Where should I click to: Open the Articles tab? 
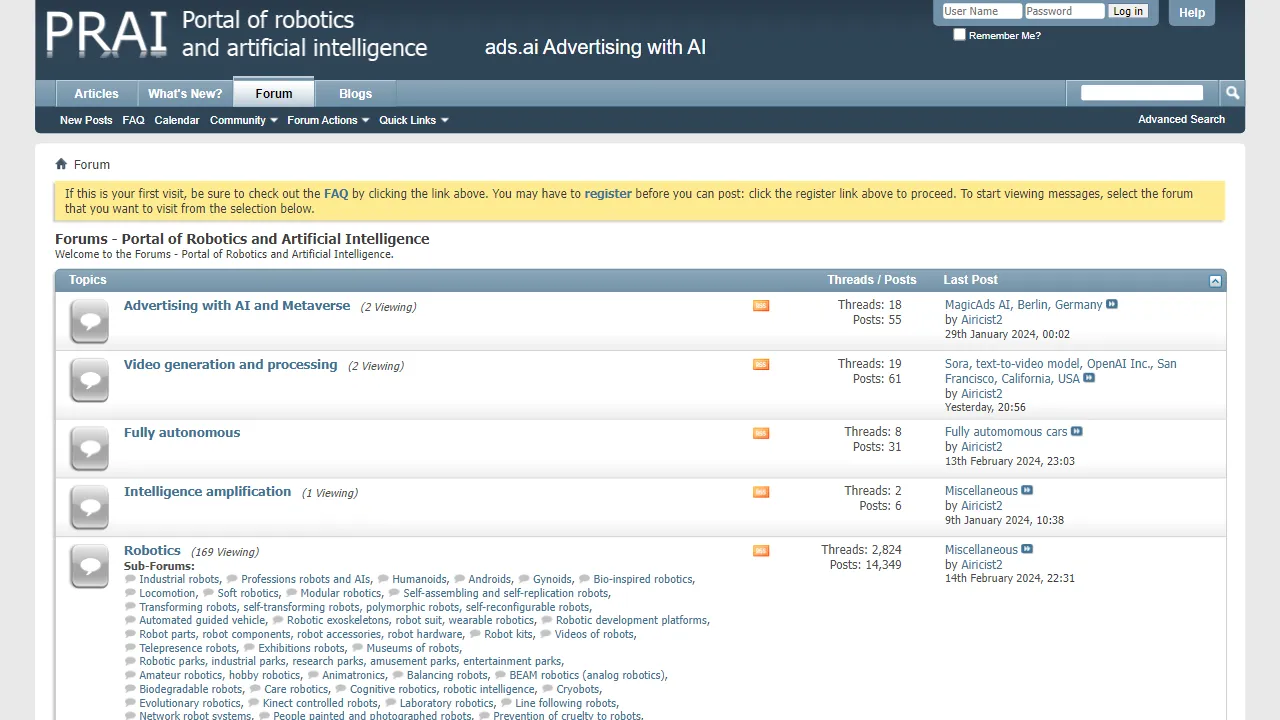tap(96, 94)
